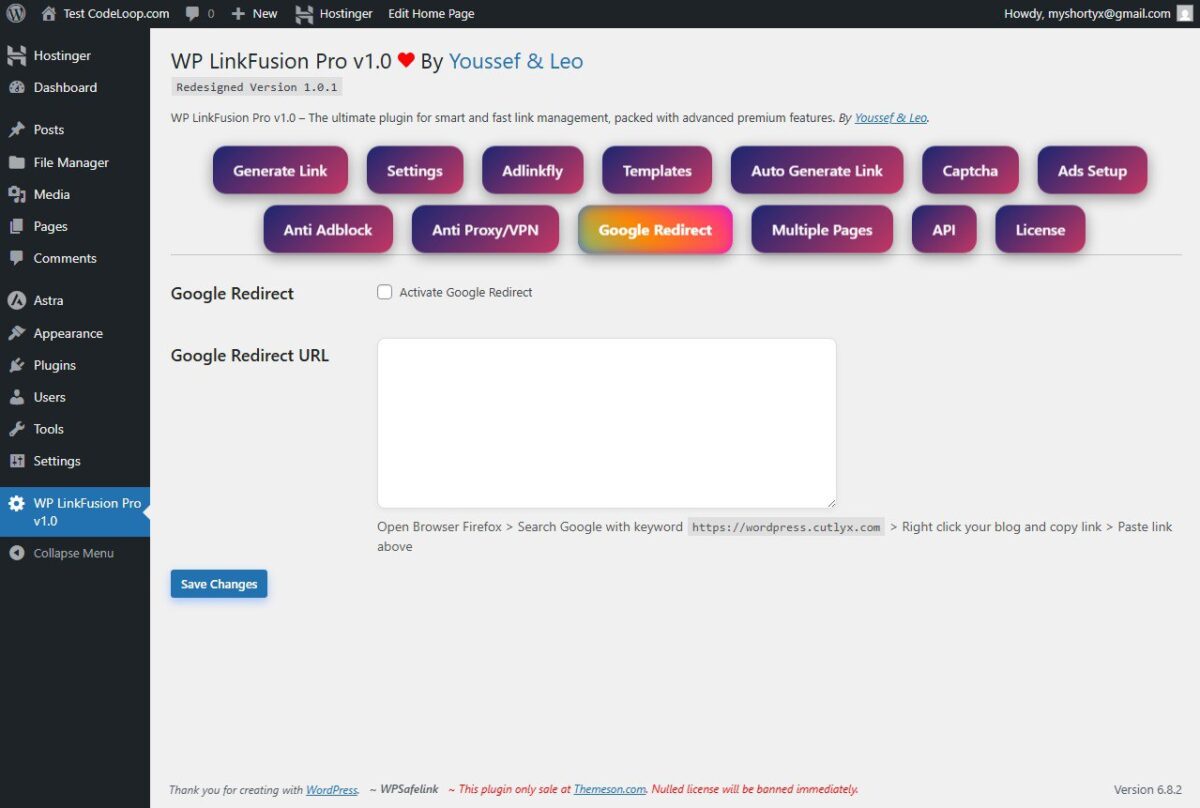Image resolution: width=1200 pixels, height=808 pixels.
Task: Open the File Manager menu label
Action: click(71, 162)
